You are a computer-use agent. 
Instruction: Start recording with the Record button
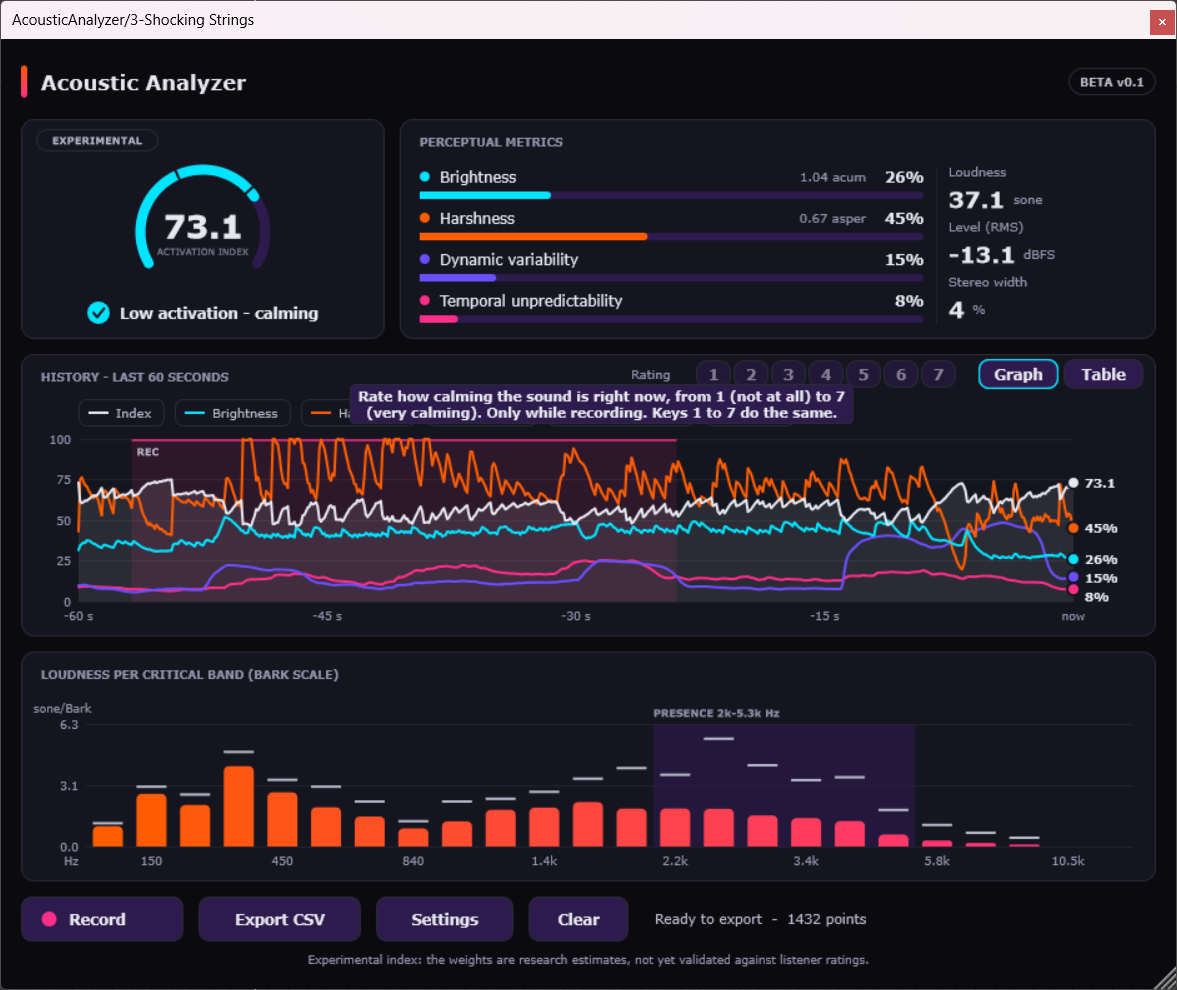pos(102,919)
